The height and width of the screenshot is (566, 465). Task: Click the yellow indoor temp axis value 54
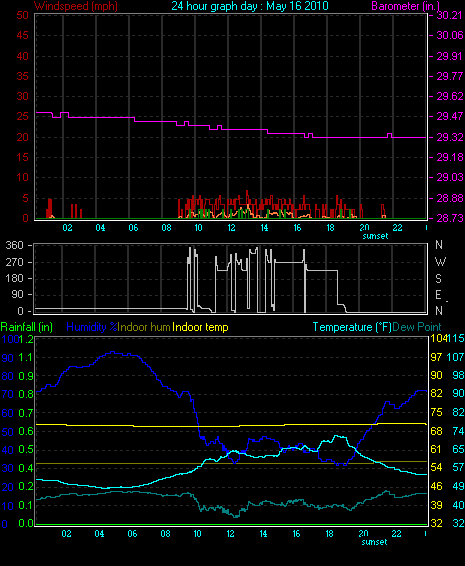click(x=436, y=467)
